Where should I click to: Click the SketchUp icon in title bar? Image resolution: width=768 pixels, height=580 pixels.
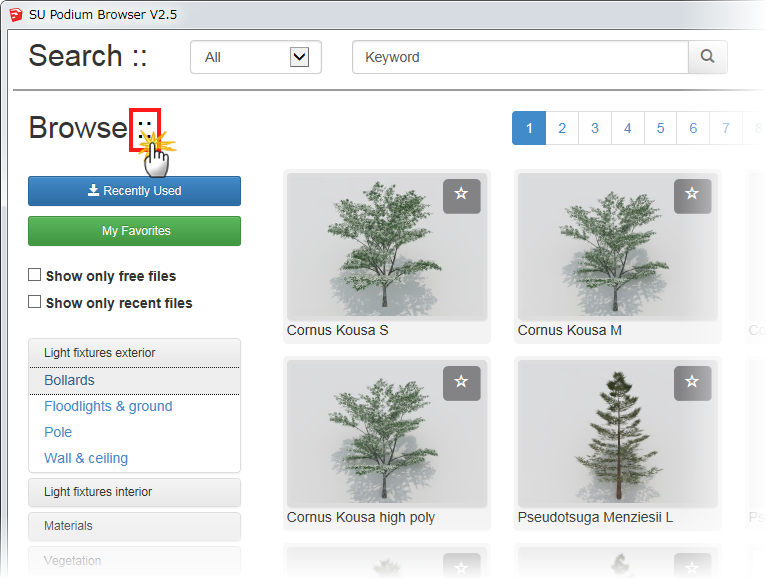coord(15,13)
